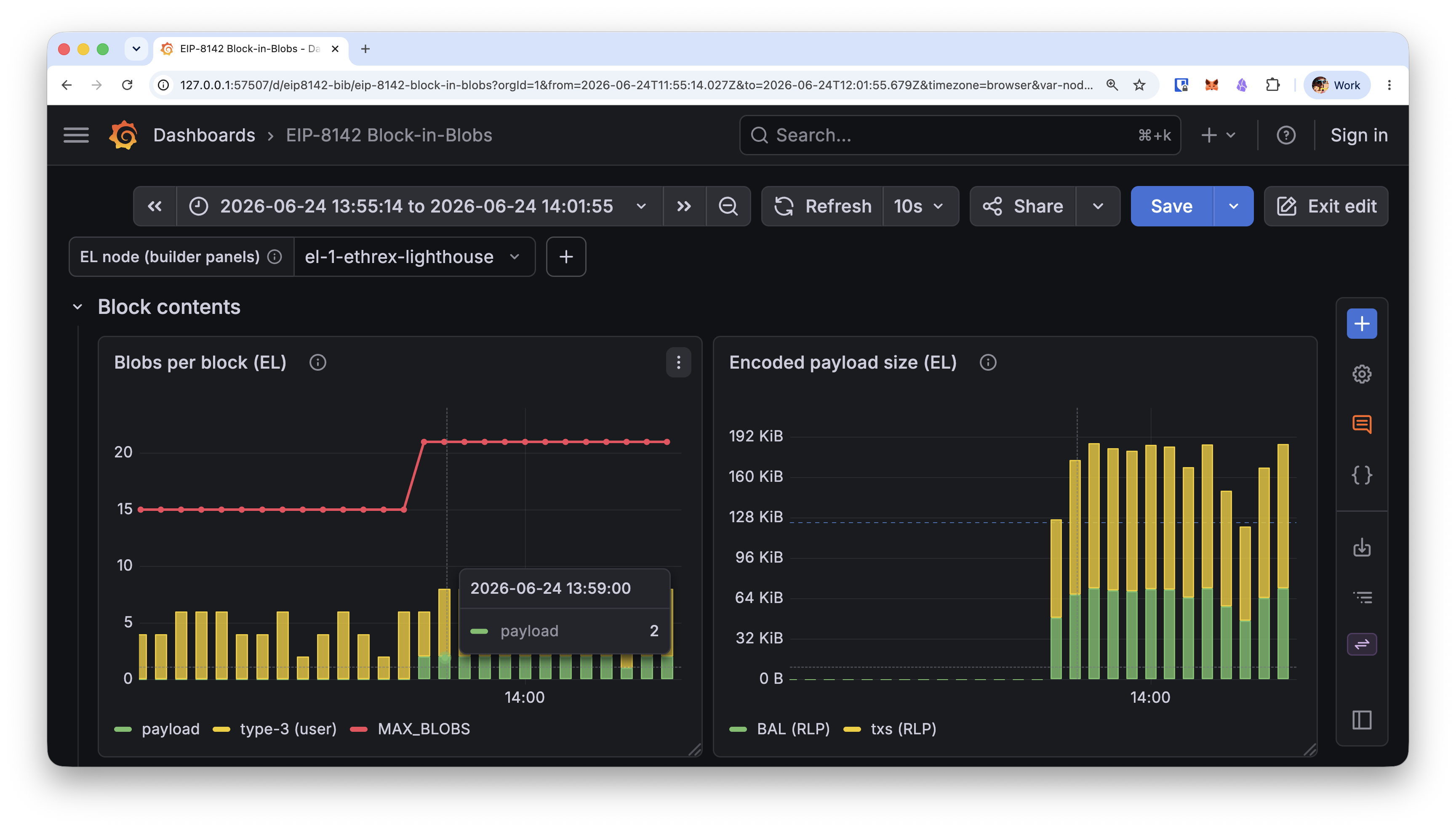Click the txs (RLP) yellow color swatch
Viewport: 1456px width, 829px height.
coord(852,729)
